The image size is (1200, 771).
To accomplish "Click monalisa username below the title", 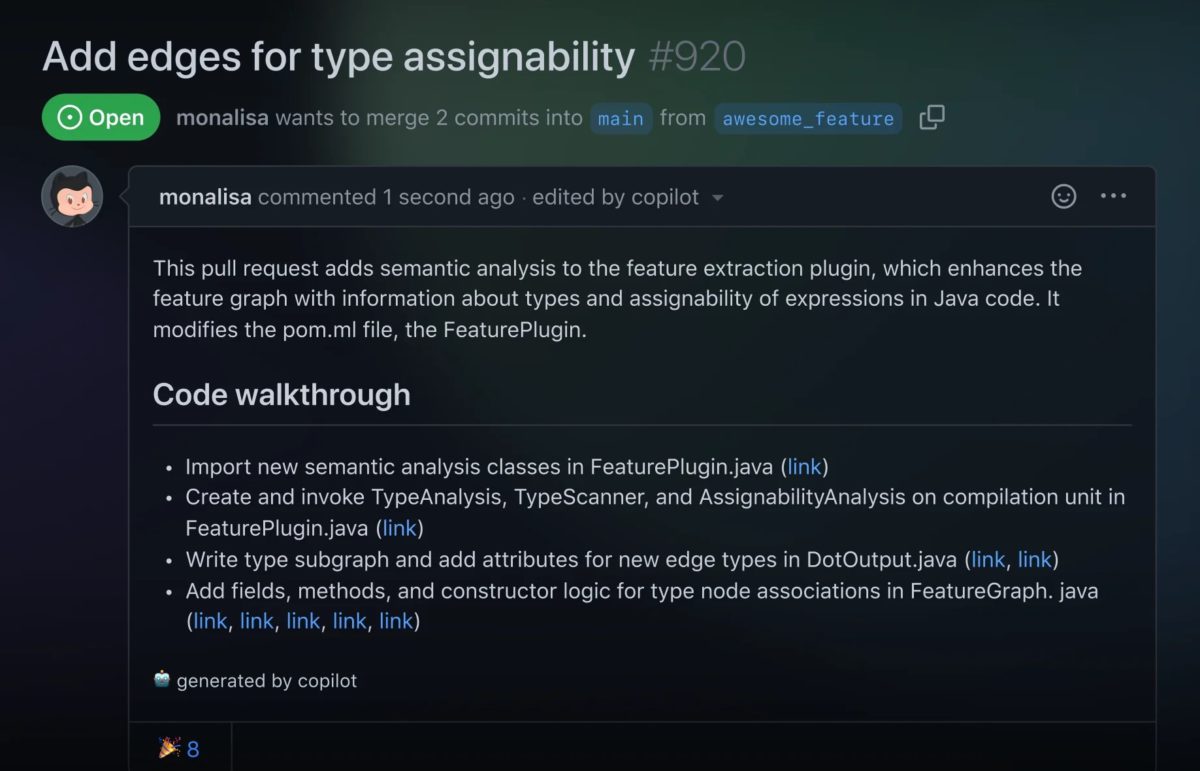I will coord(222,118).
